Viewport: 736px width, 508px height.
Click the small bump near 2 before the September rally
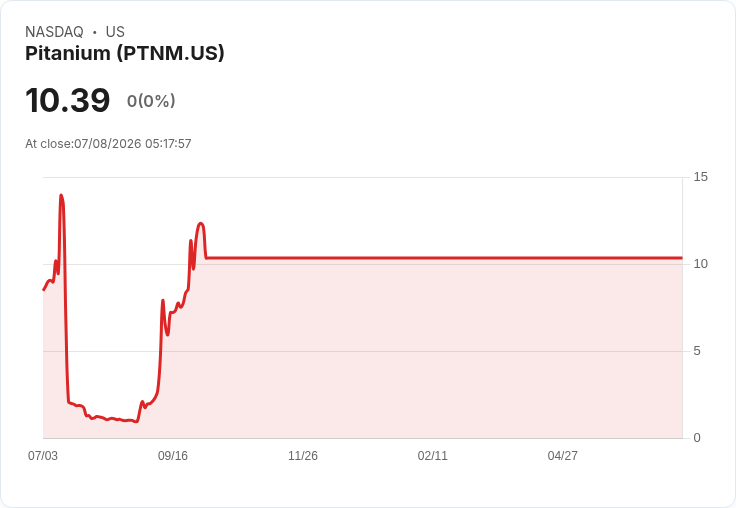click(142, 402)
